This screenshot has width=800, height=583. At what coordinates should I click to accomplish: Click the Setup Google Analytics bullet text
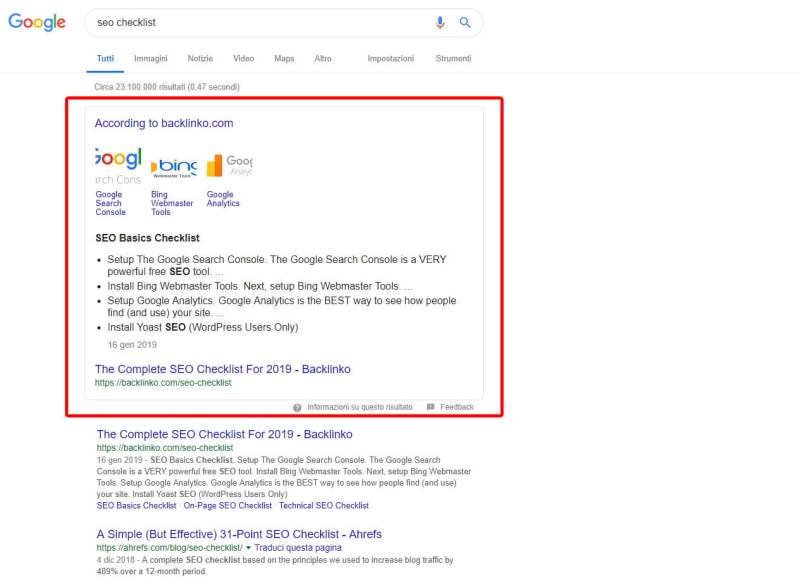coord(282,307)
